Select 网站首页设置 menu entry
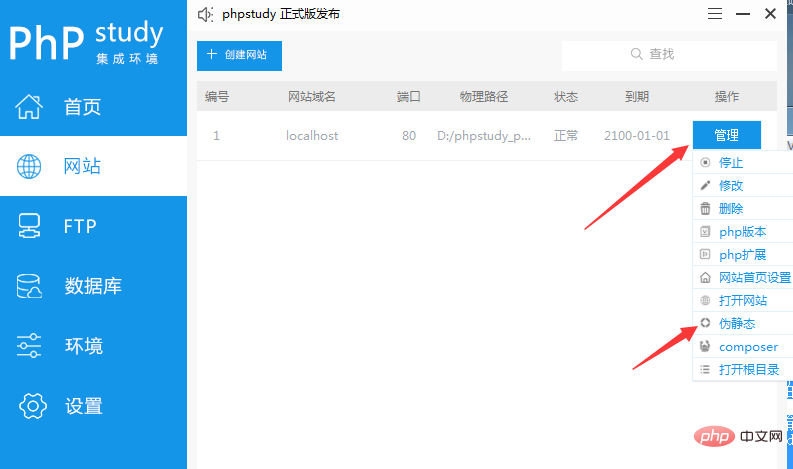This screenshot has width=793, height=469. [743, 277]
